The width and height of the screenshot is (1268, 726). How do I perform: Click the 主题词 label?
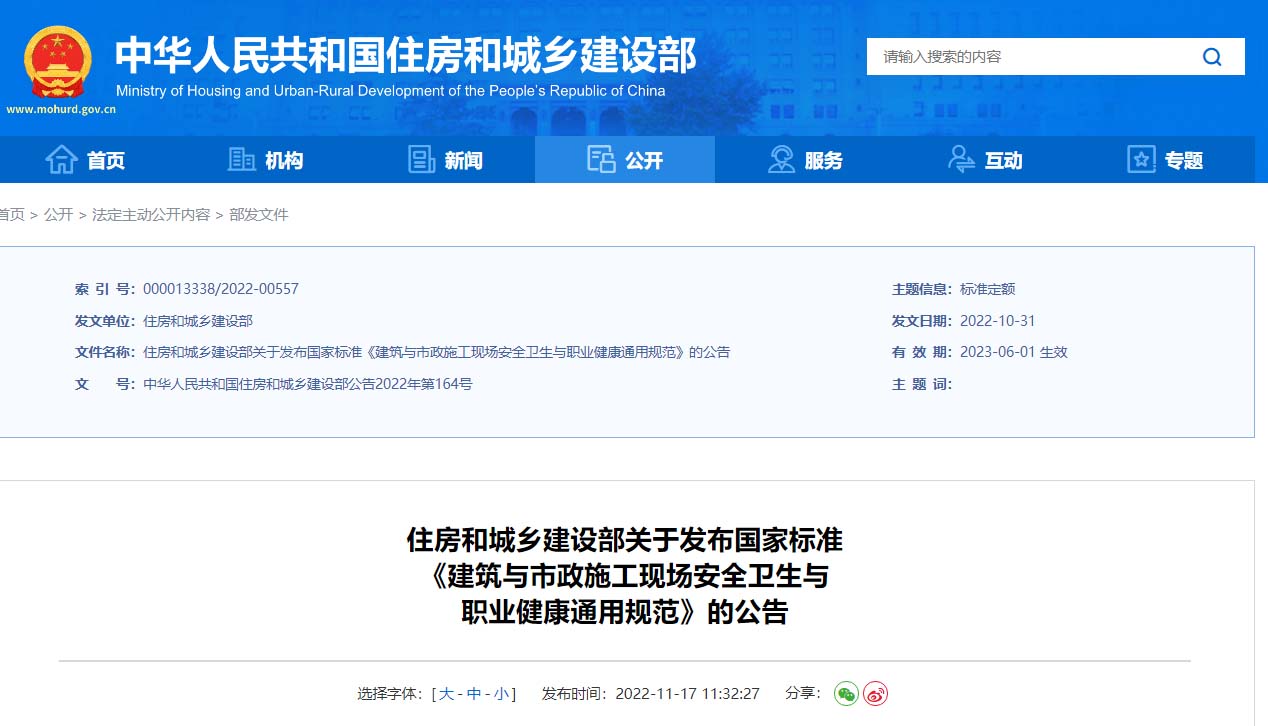coord(922,384)
